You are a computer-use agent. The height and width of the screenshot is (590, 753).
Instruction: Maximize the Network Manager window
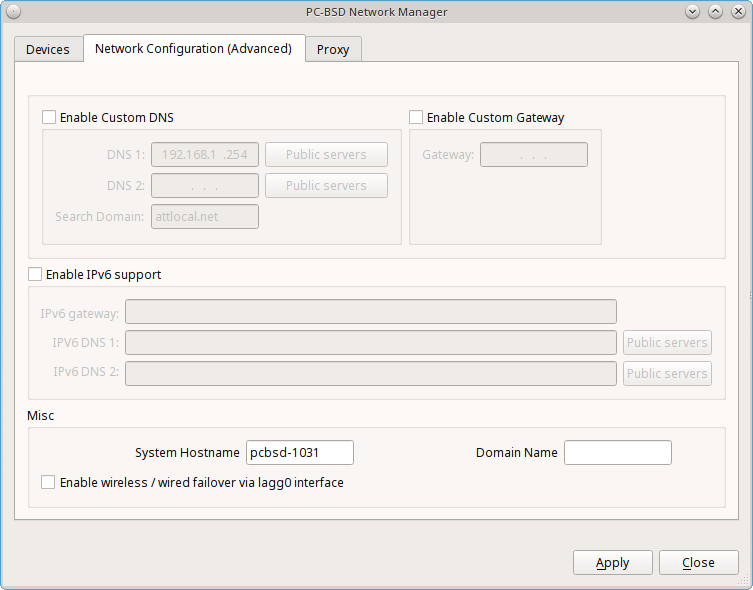click(x=716, y=12)
